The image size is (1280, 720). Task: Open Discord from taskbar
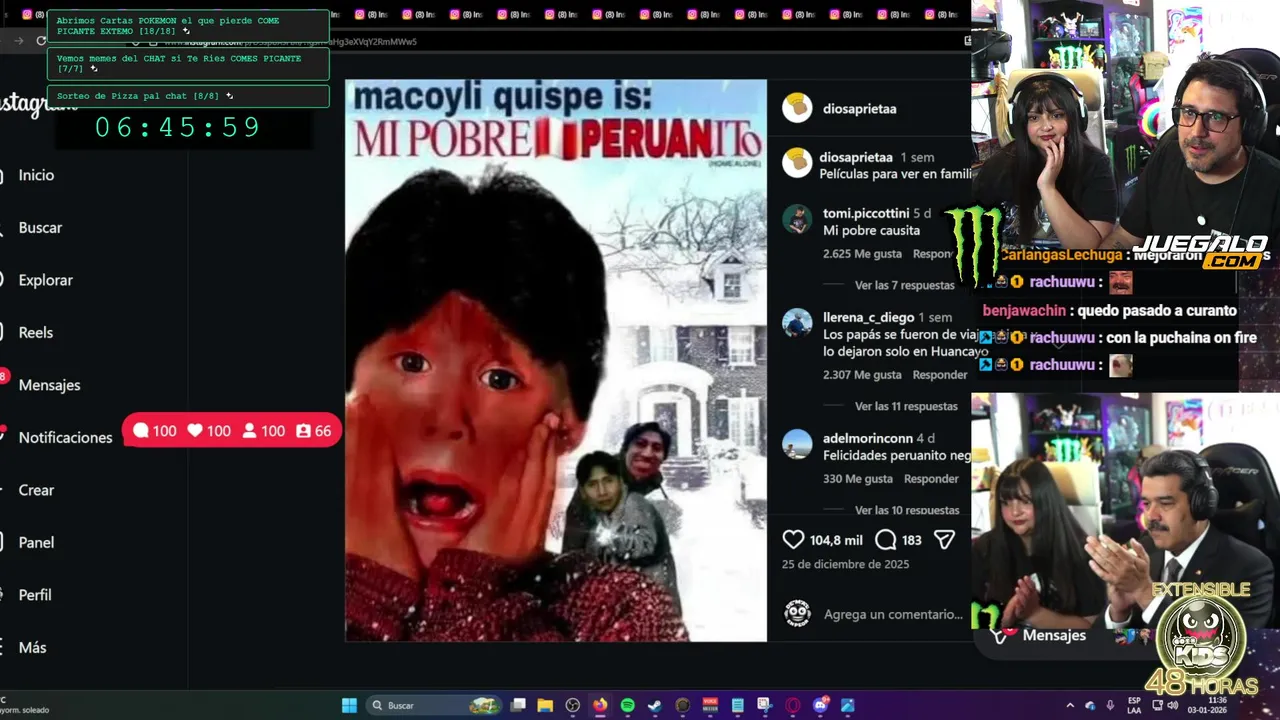point(821,705)
